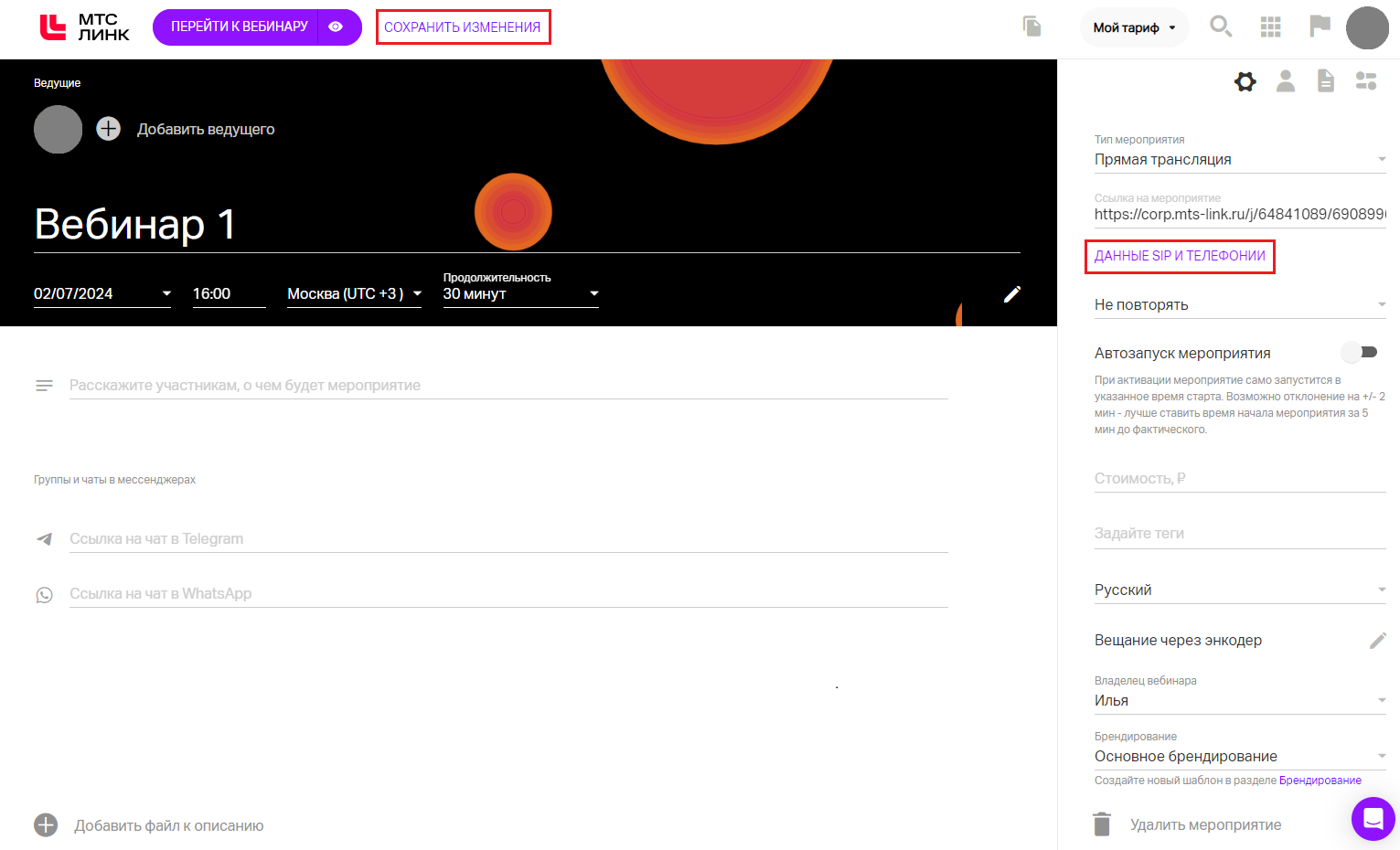
Task: Open the Moscow timezone dropdown
Action: point(354,294)
